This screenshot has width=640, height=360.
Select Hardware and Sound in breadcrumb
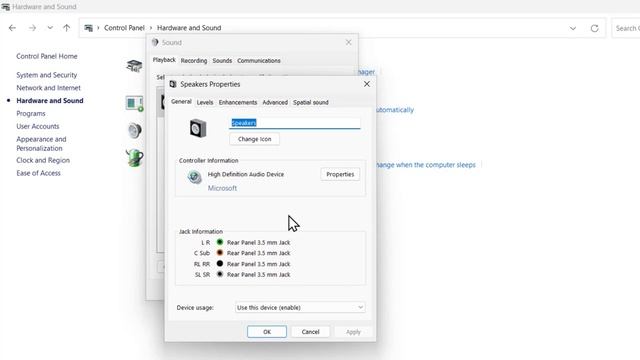point(189,28)
